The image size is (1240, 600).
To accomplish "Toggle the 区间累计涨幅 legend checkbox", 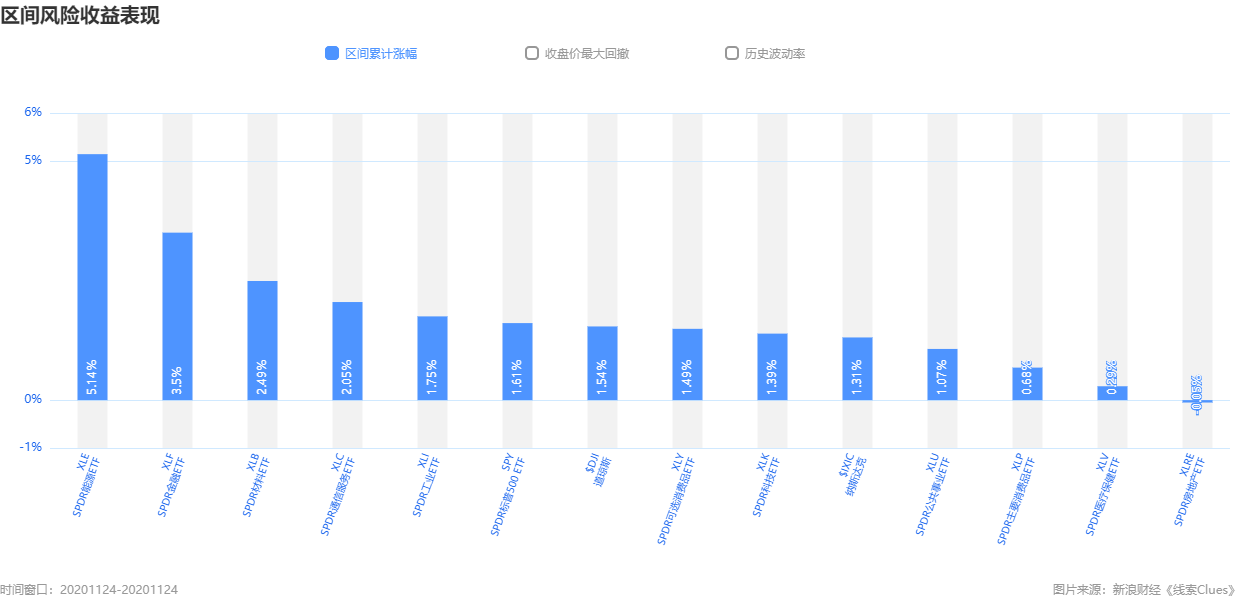I will point(332,53).
